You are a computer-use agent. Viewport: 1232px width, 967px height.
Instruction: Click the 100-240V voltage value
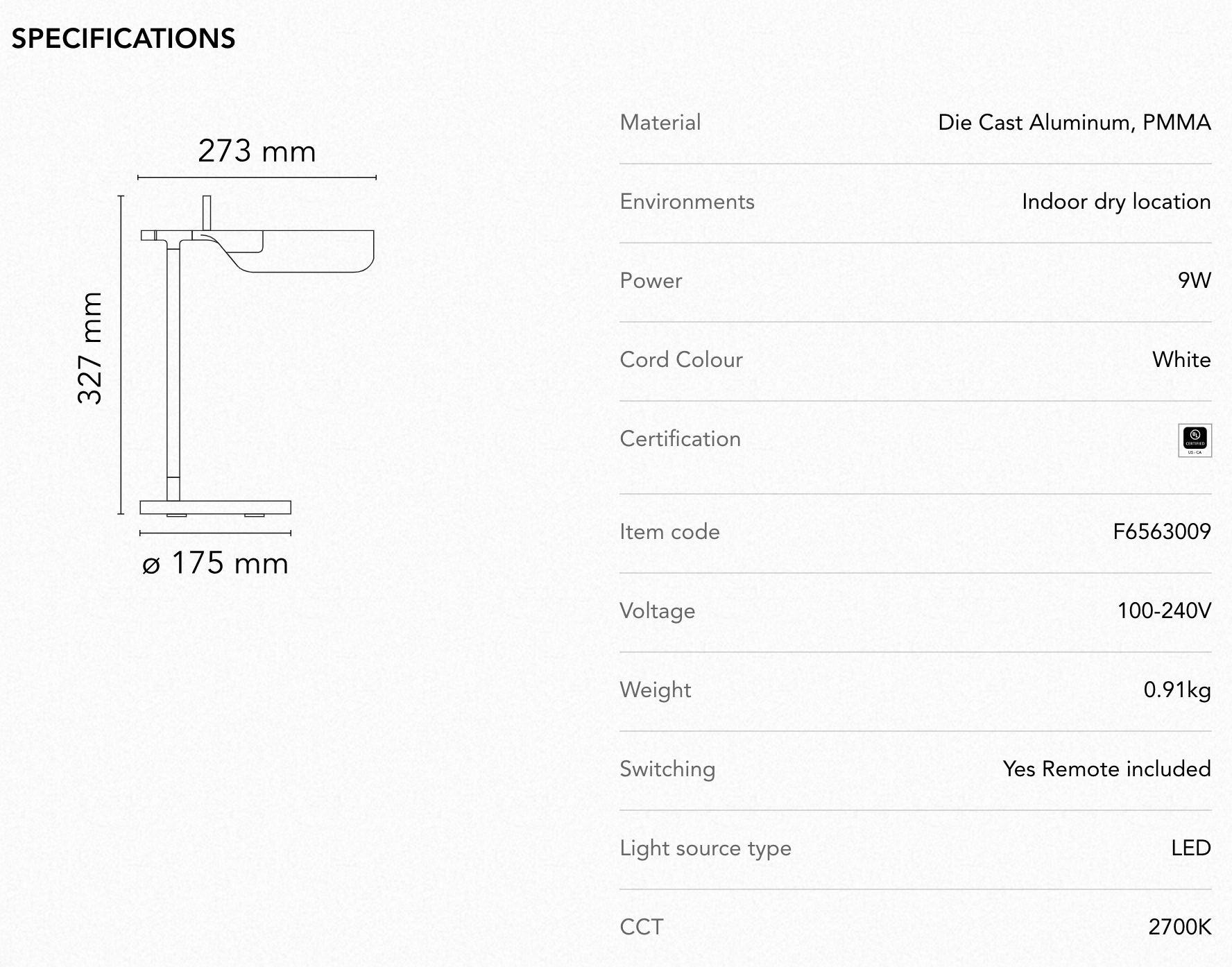pos(1164,610)
